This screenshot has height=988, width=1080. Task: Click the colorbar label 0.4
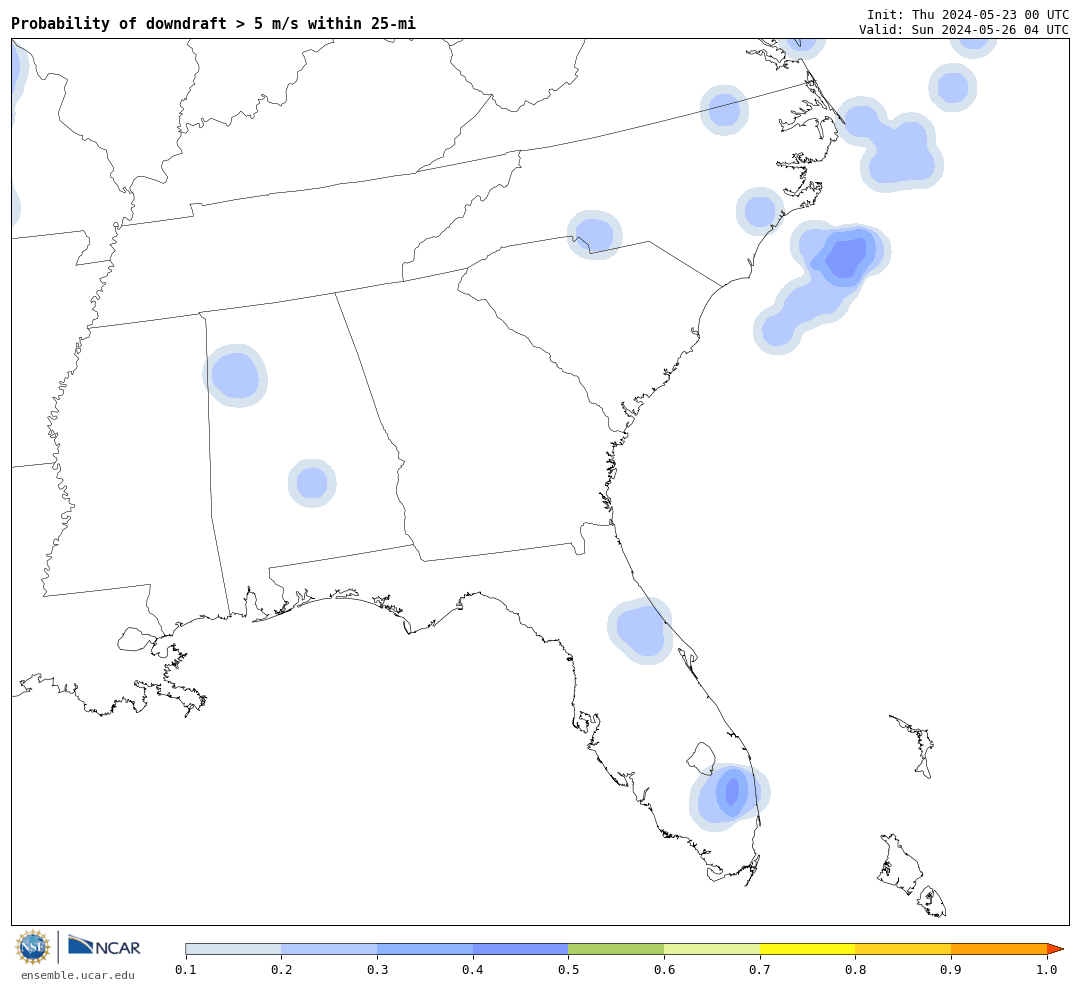[472, 970]
